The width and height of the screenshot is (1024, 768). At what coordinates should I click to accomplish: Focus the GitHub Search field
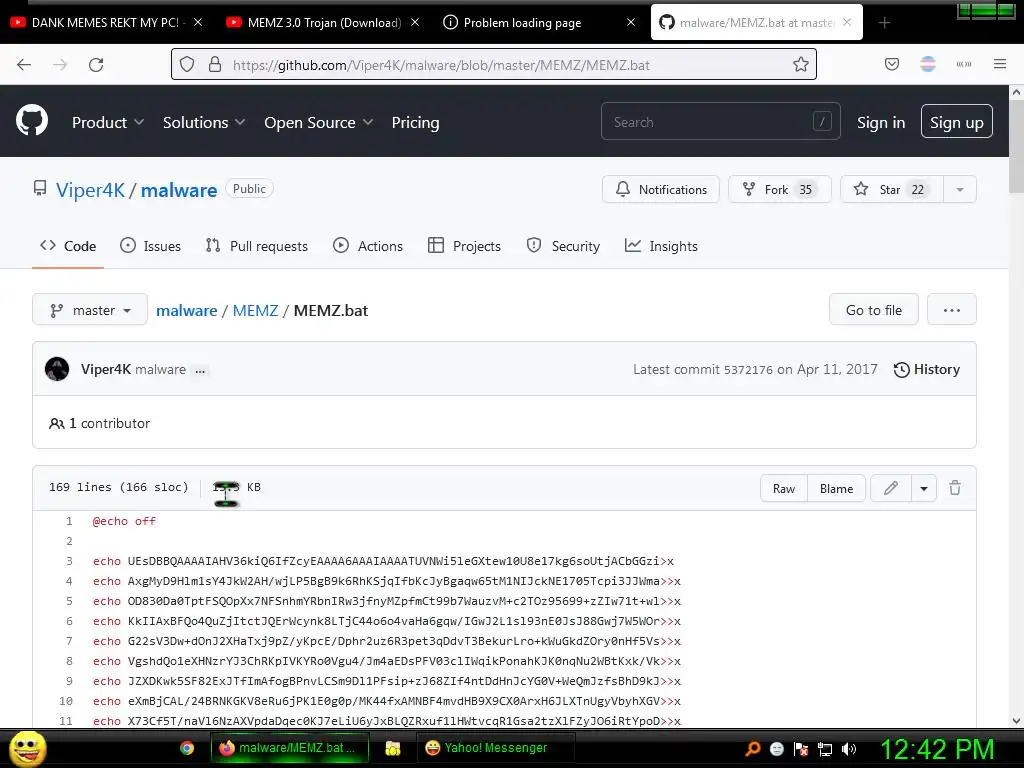coord(720,121)
